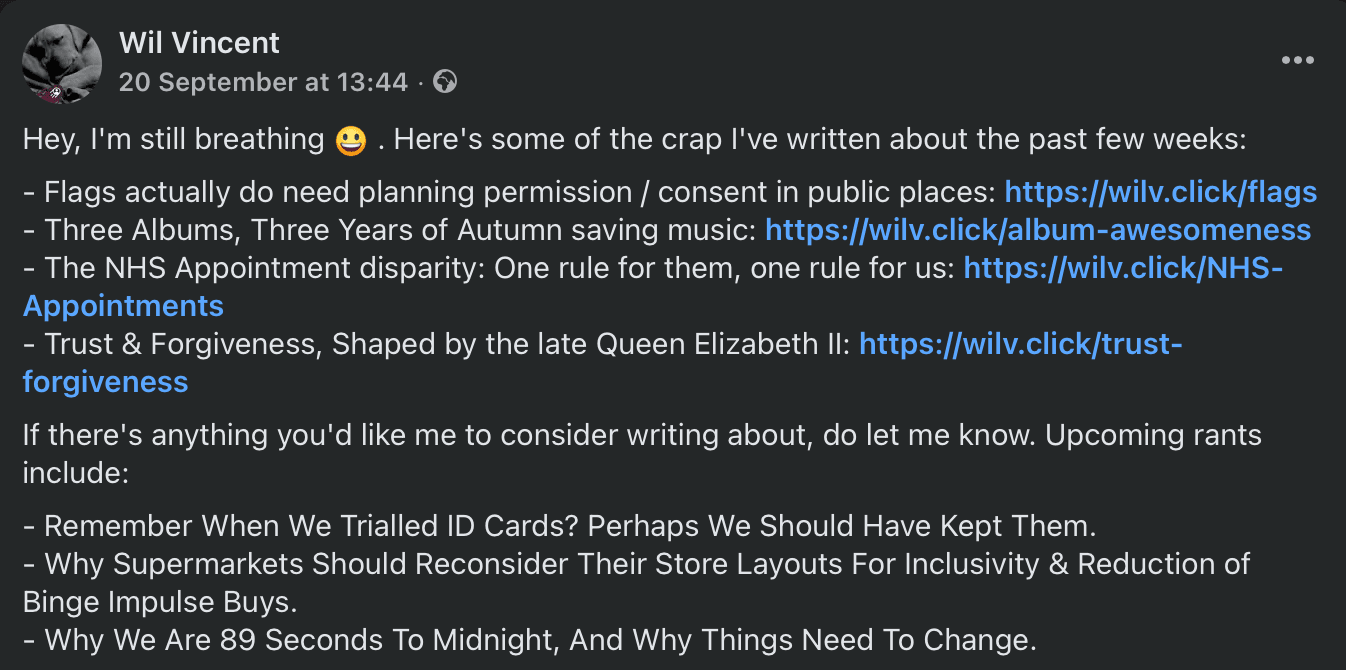Click the 20 September at 13:44 timestamp
The image size is (1346, 670).
263,82
